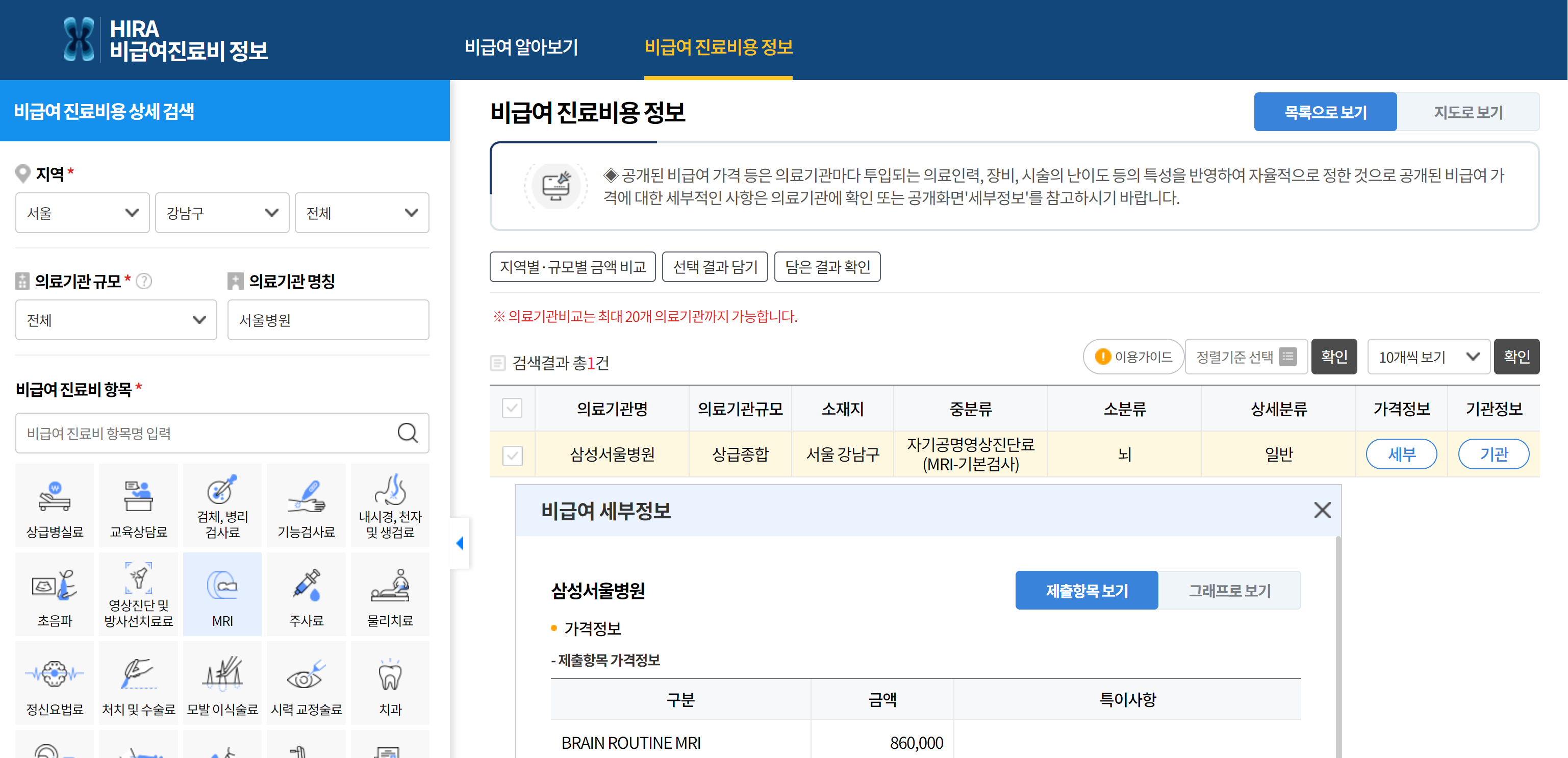Viewport: 1568px width, 758px height.
Task: Select the 정신요법료 category icon
Action: (x=55, y=683)
